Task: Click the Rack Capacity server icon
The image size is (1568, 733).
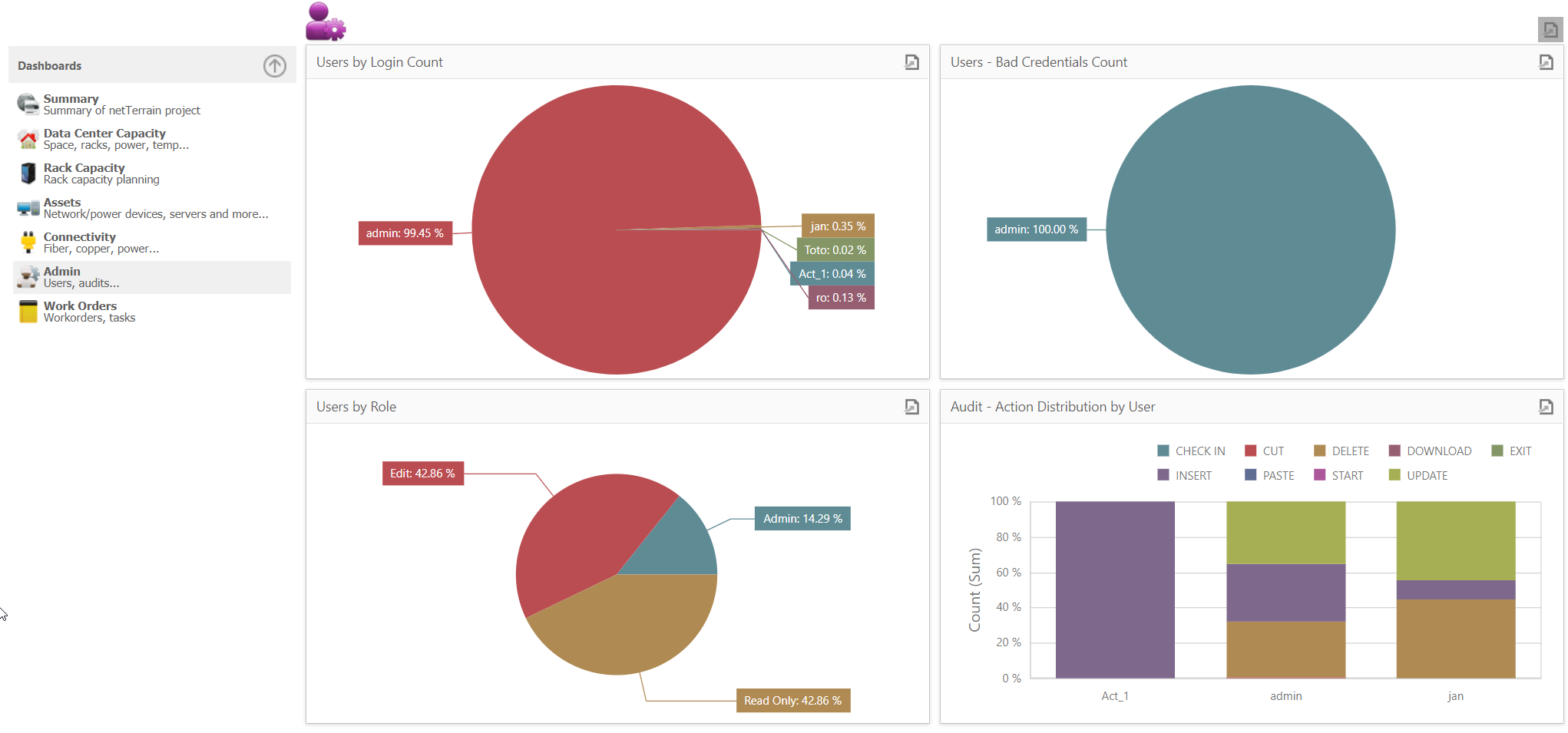Action: [28, 173]
